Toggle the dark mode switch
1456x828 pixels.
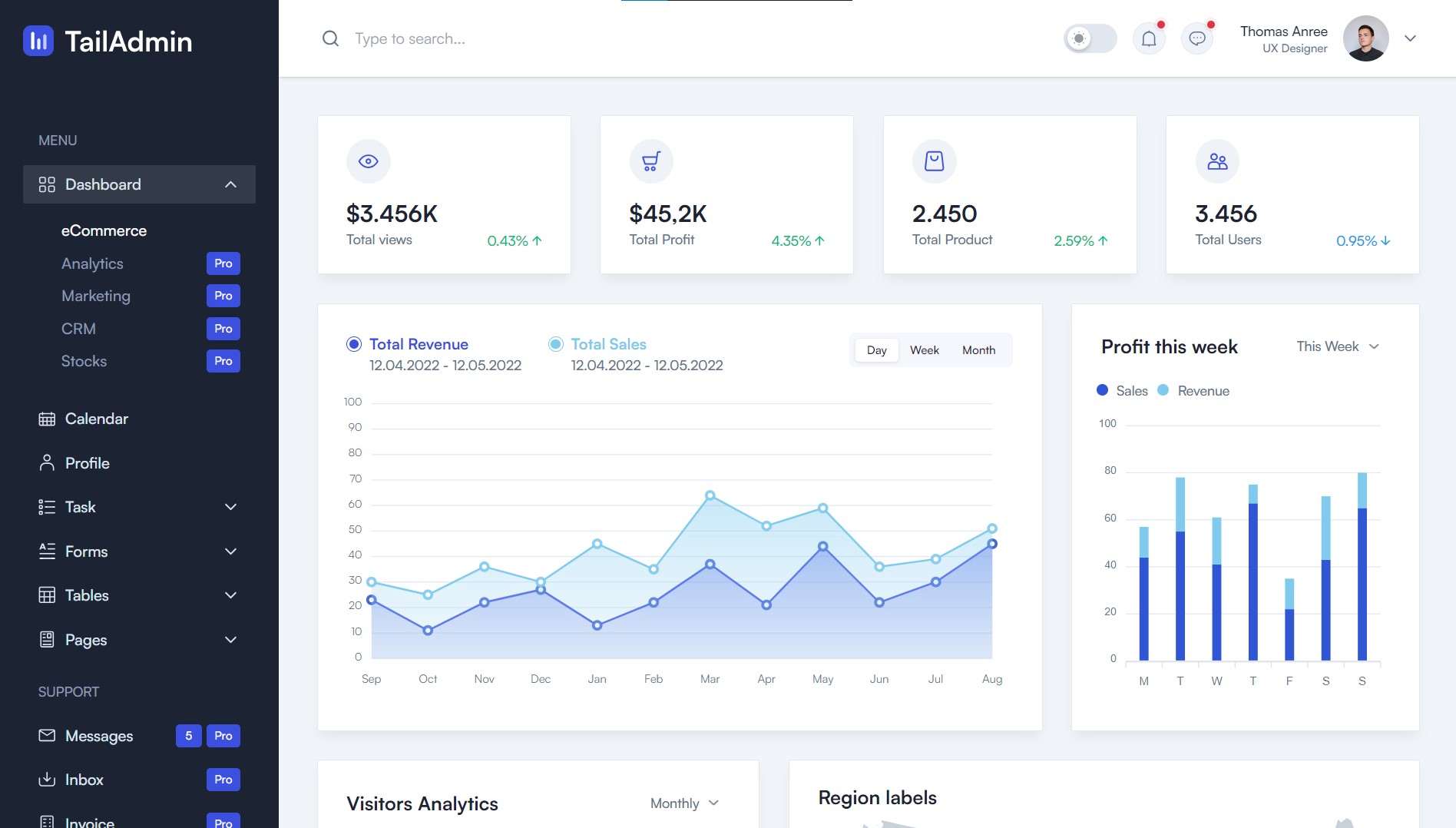tap(1090, 38)
